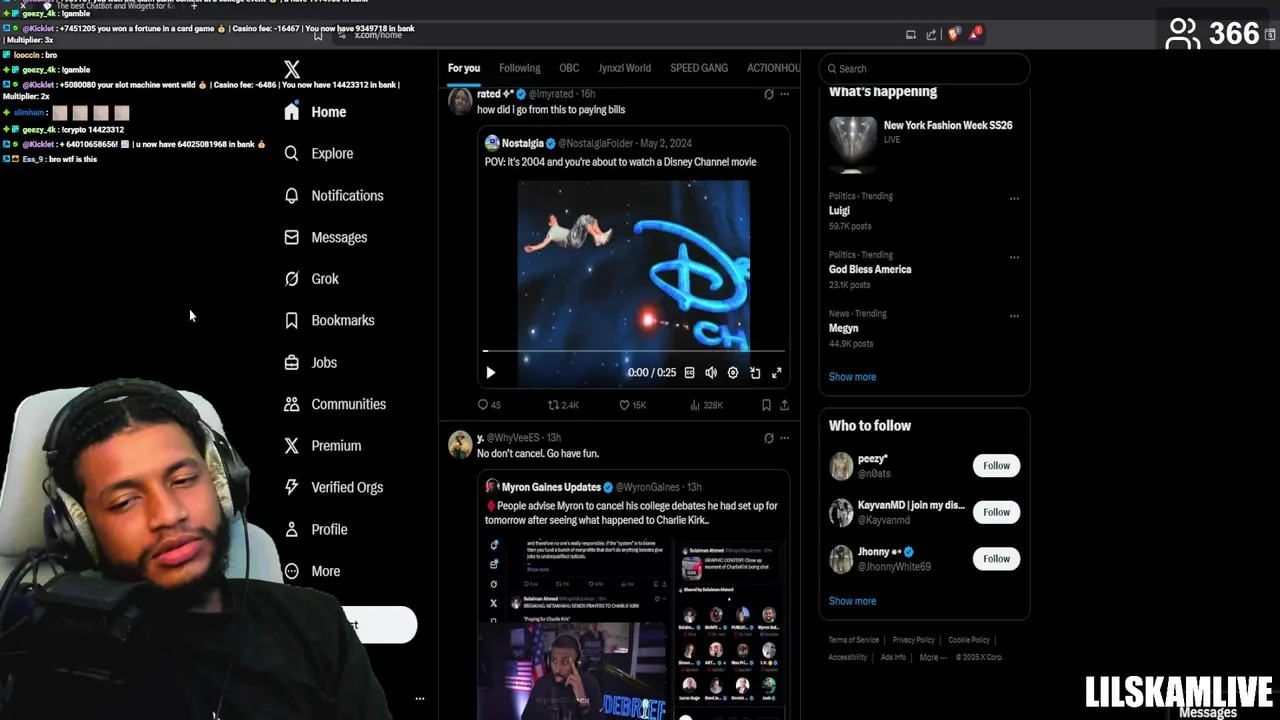Expand the footer More dropdown
Screen dimensions: 1280x720
[932, 657]
